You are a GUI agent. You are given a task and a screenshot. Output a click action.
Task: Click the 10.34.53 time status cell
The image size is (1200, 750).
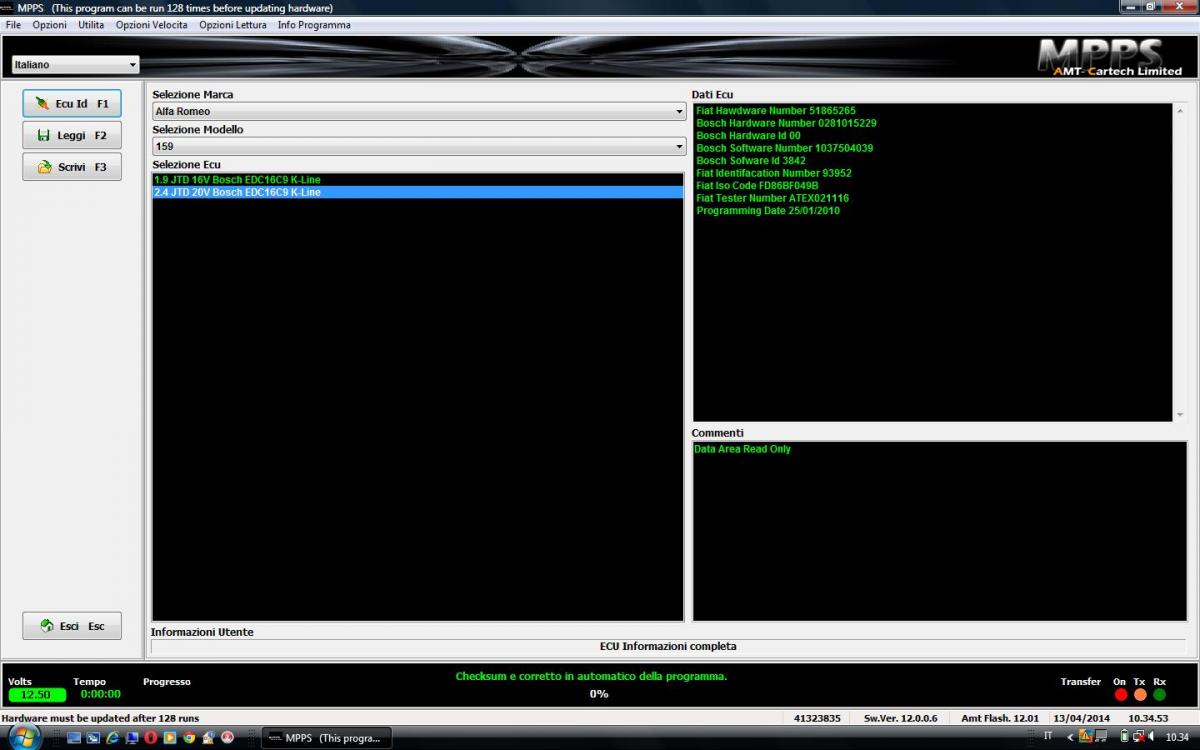(1148, 719)
